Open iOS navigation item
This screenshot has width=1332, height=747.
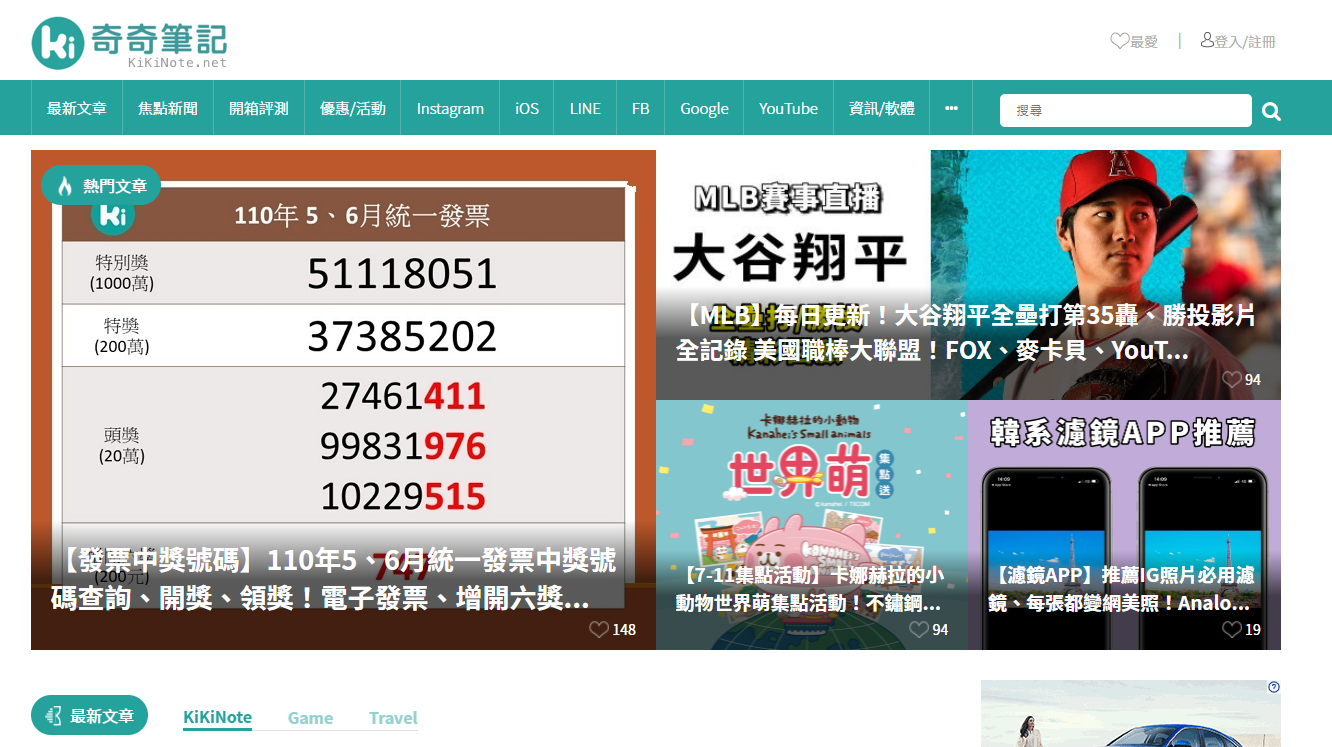527,108
